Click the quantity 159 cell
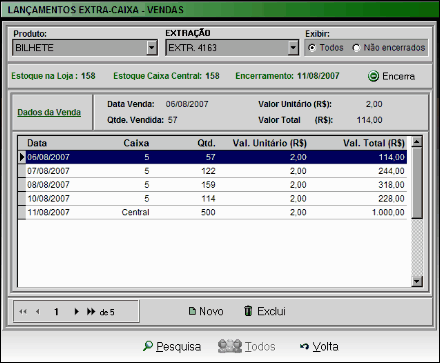 coord(208,185)
